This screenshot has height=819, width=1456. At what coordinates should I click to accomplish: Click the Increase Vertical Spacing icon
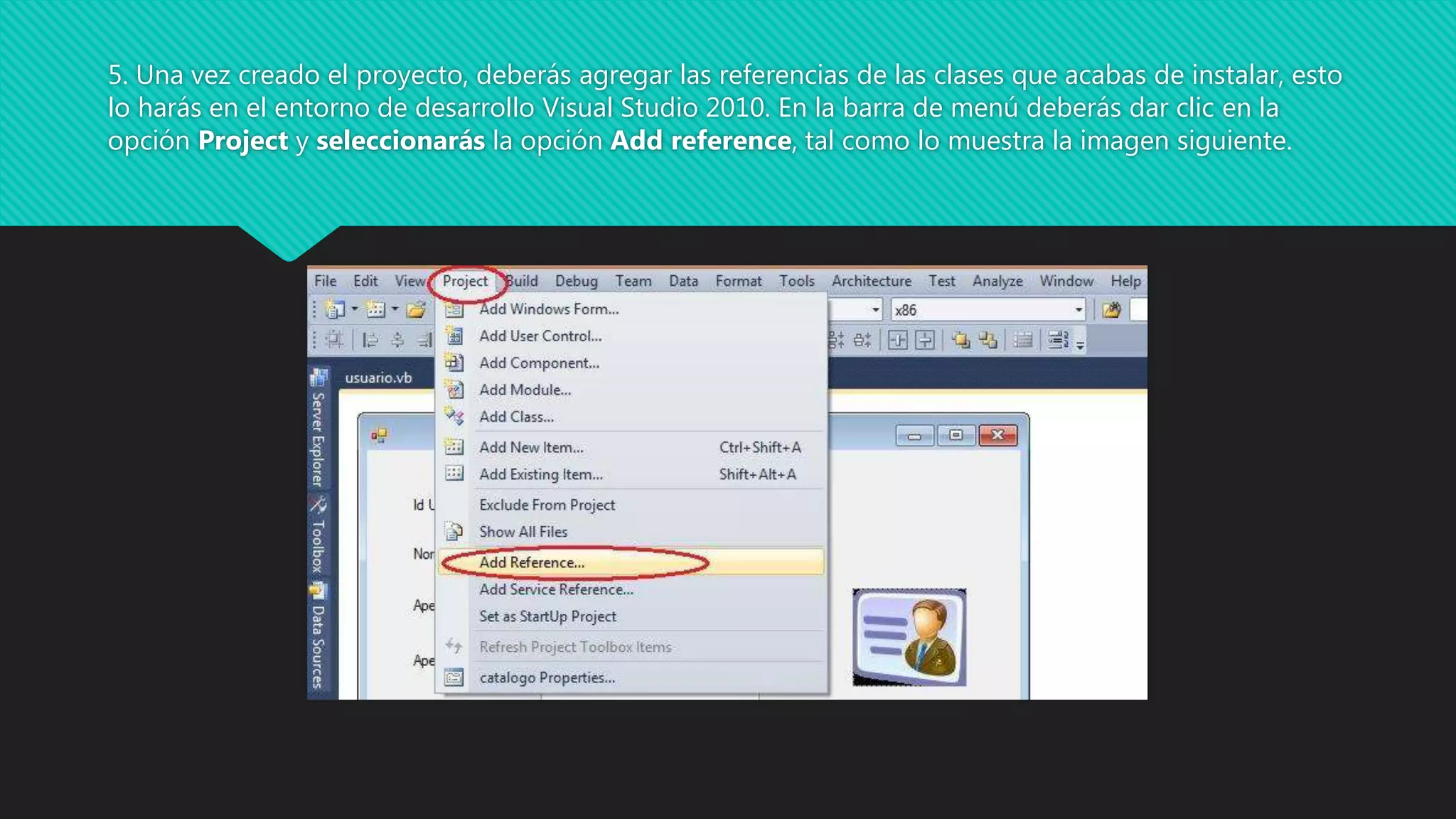point(837,341)
